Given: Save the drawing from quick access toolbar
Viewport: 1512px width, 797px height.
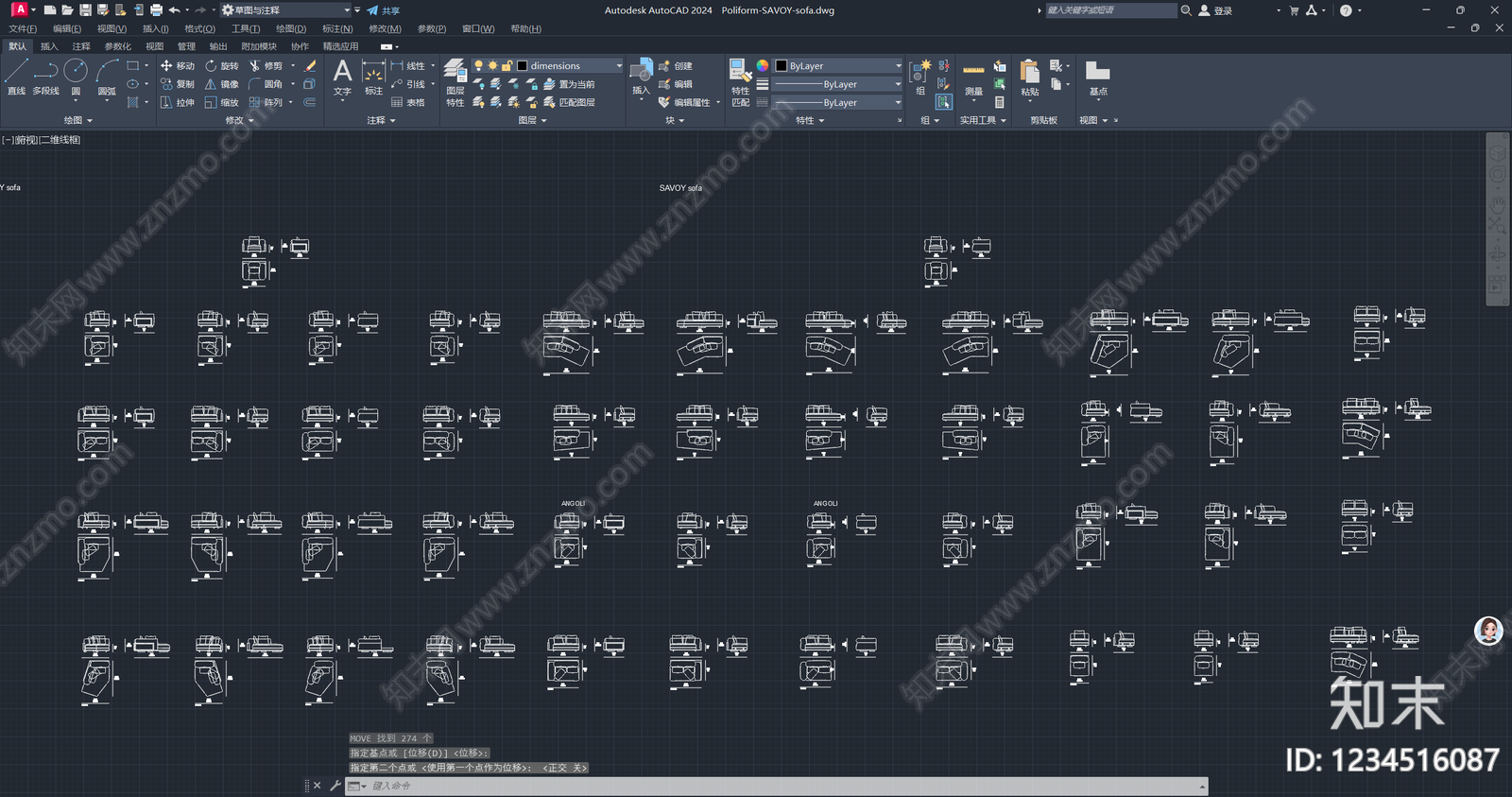Looking at the screenshot, I should coord(85,10).
